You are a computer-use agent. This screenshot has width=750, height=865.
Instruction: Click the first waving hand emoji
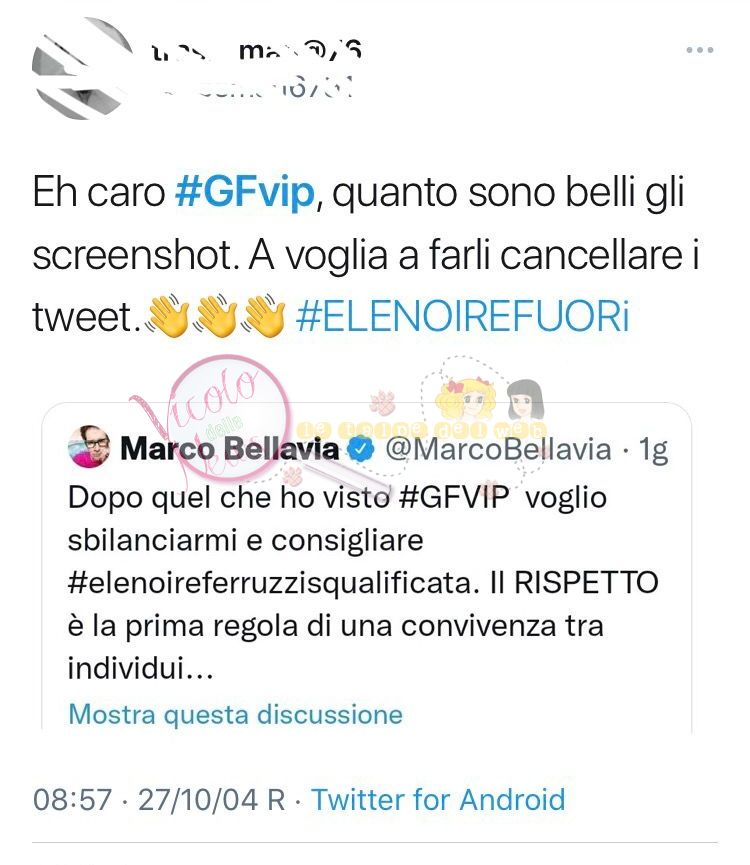(x=168, y=316)
